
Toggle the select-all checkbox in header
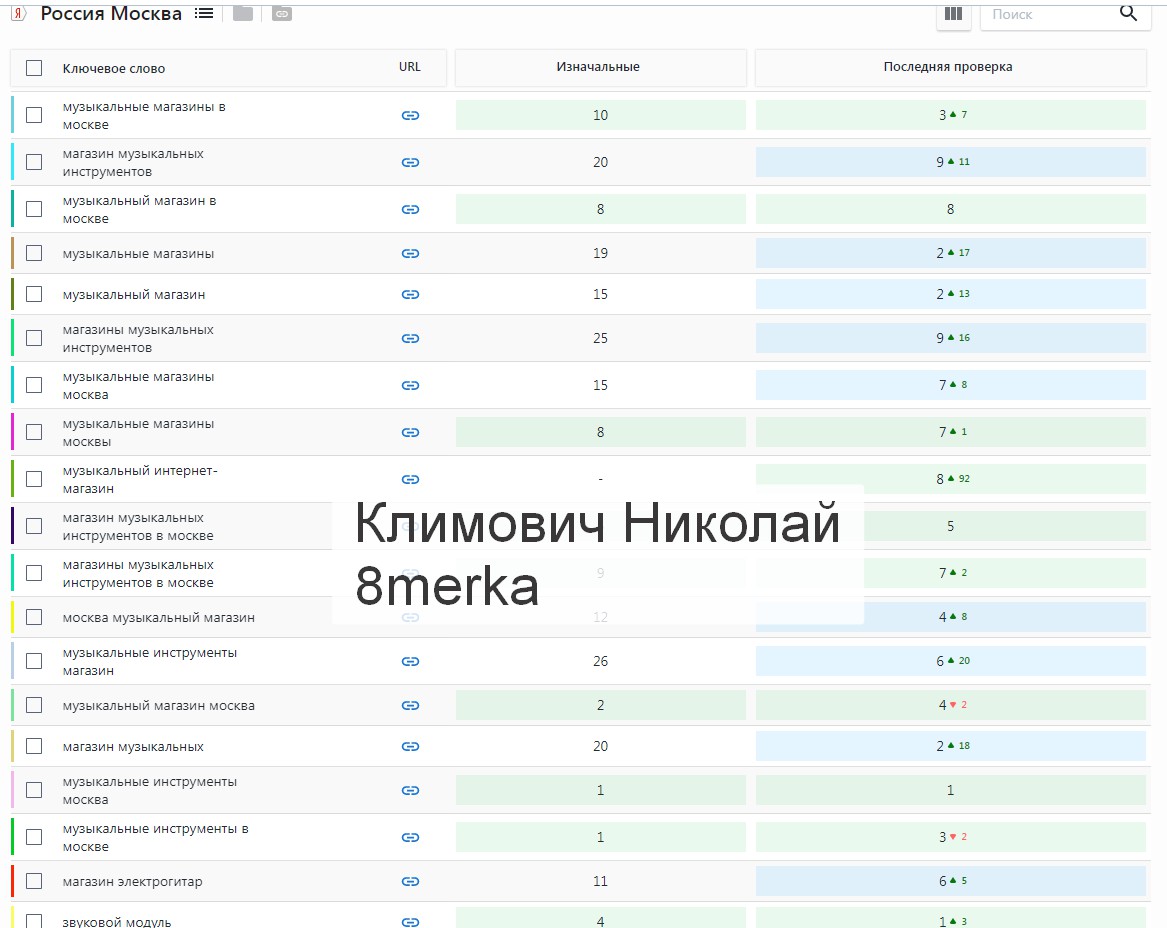[34, 68]
